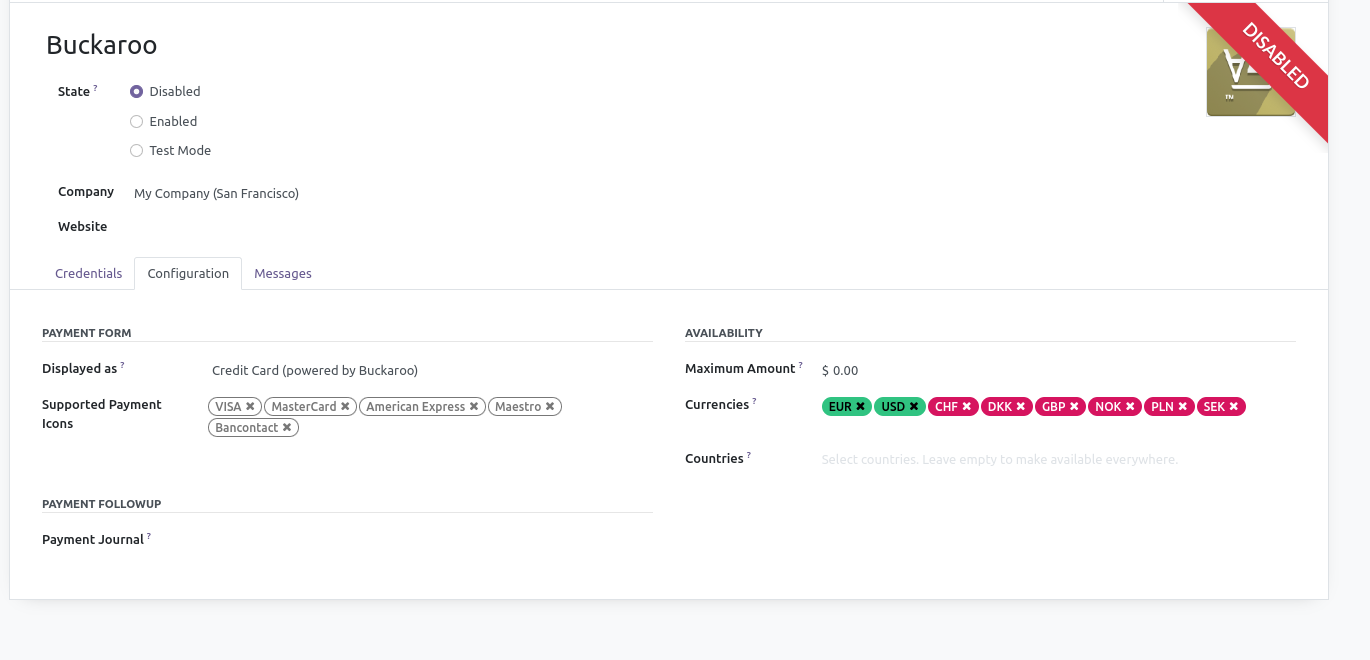Select the Enabled state radio button
This screenshot has width=1370, height=660.
[x=137, y=121]
